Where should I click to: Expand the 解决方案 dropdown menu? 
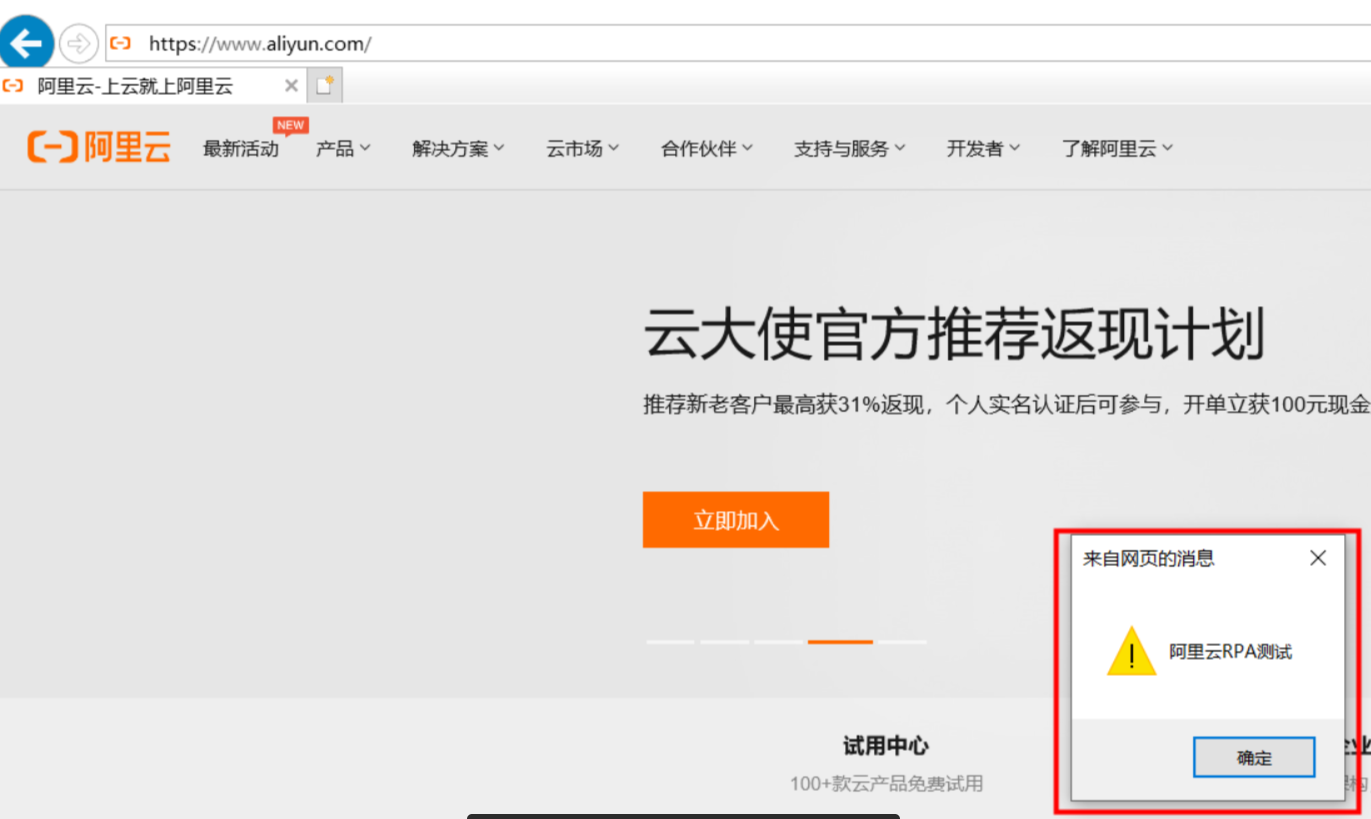coord(458,149)
